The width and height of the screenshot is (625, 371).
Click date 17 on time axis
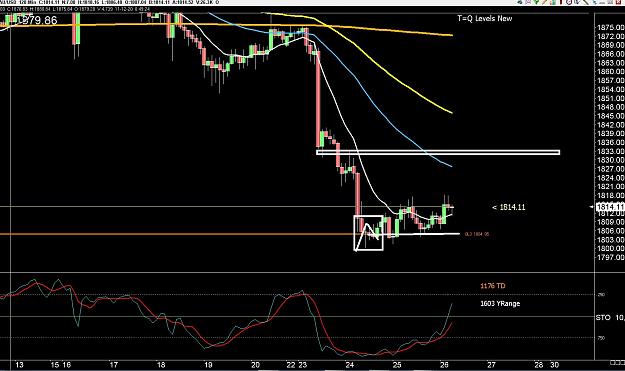click(x=114, y=365)
